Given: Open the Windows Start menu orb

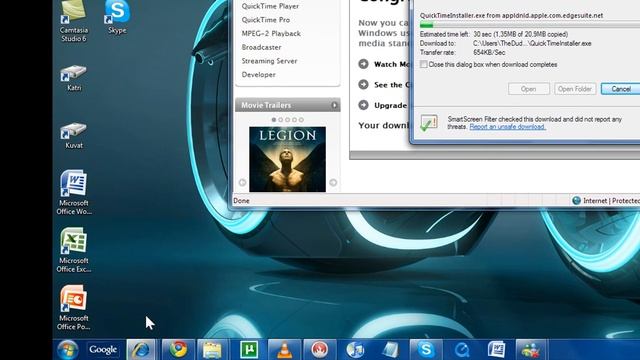Looking at the screenshot, I should click(67, 350).
